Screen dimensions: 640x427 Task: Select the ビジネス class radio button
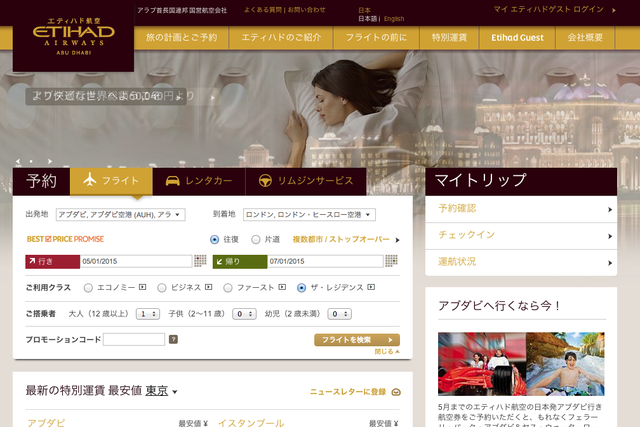tap(162, 288)
